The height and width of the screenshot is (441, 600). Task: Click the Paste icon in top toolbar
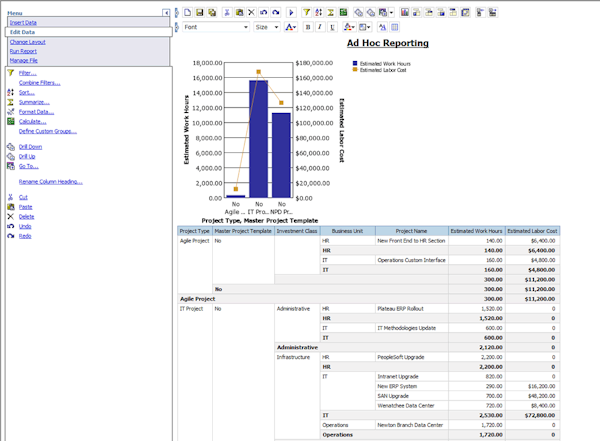click(x=239, y=13)
